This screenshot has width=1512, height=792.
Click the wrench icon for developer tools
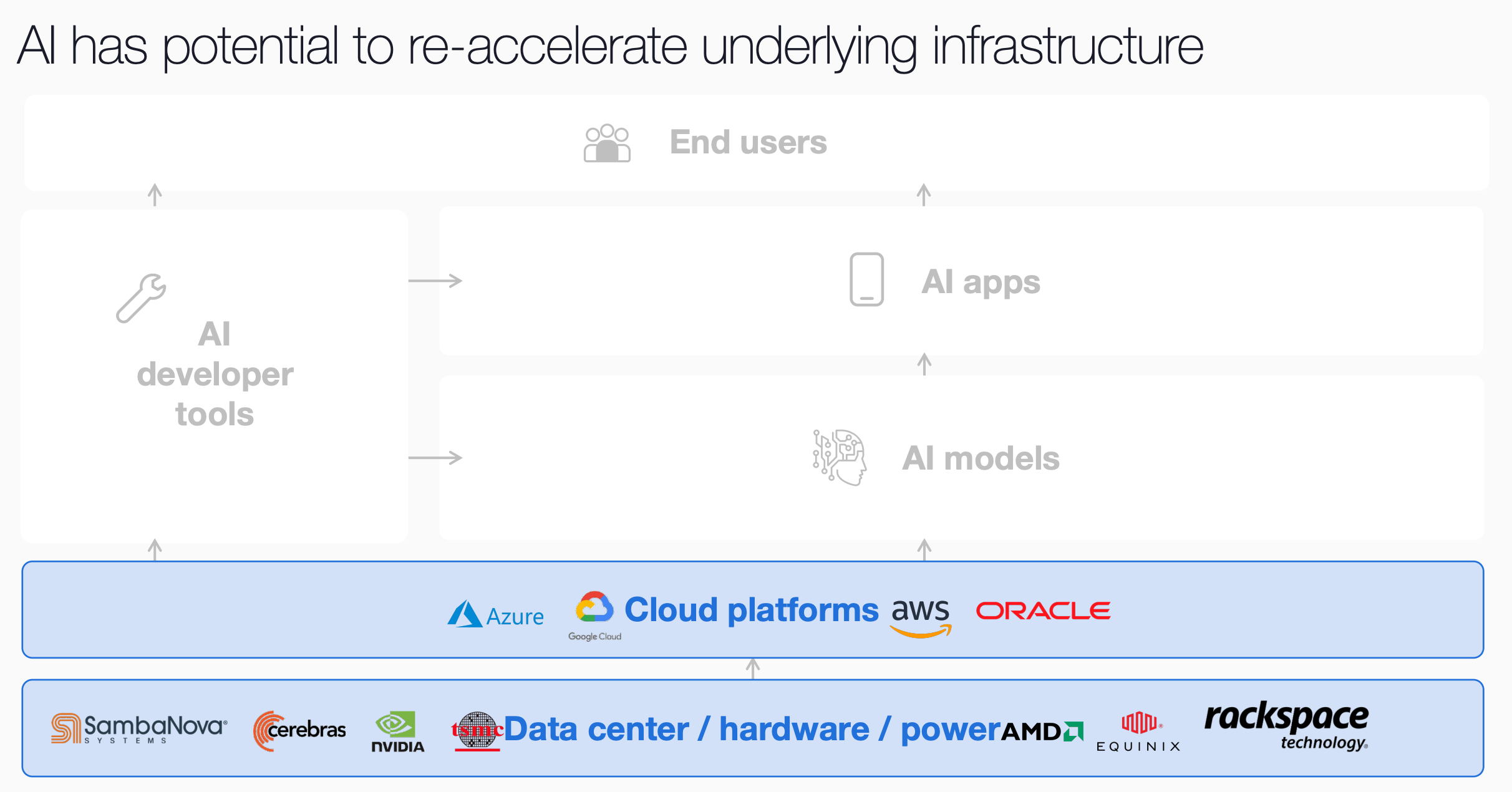(x=142, y=298)
